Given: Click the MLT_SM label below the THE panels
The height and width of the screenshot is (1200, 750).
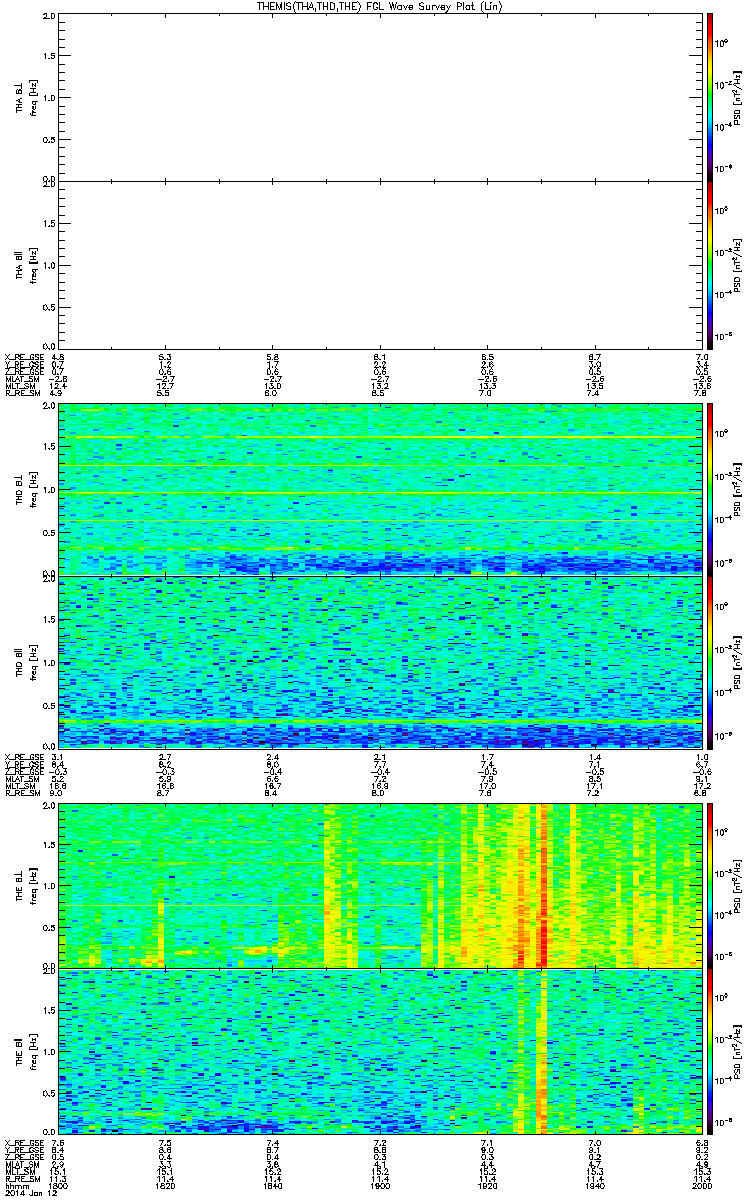Looking at the screenshot, I should tap(20, 1172).
